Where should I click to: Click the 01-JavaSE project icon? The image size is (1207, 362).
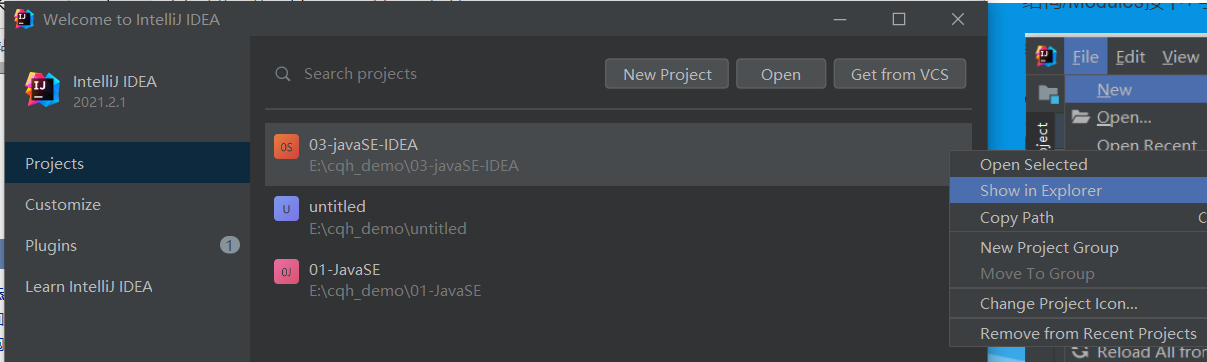pos(286,270)
